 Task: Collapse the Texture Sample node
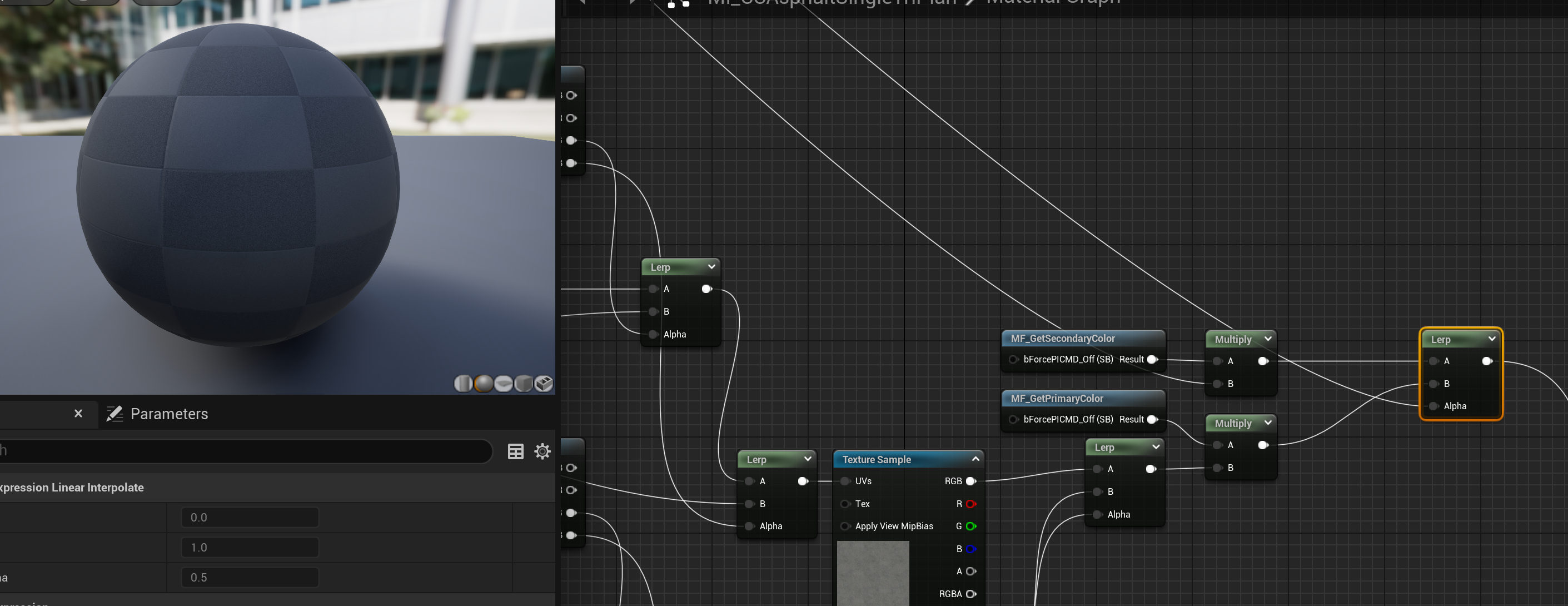point(975,459)
